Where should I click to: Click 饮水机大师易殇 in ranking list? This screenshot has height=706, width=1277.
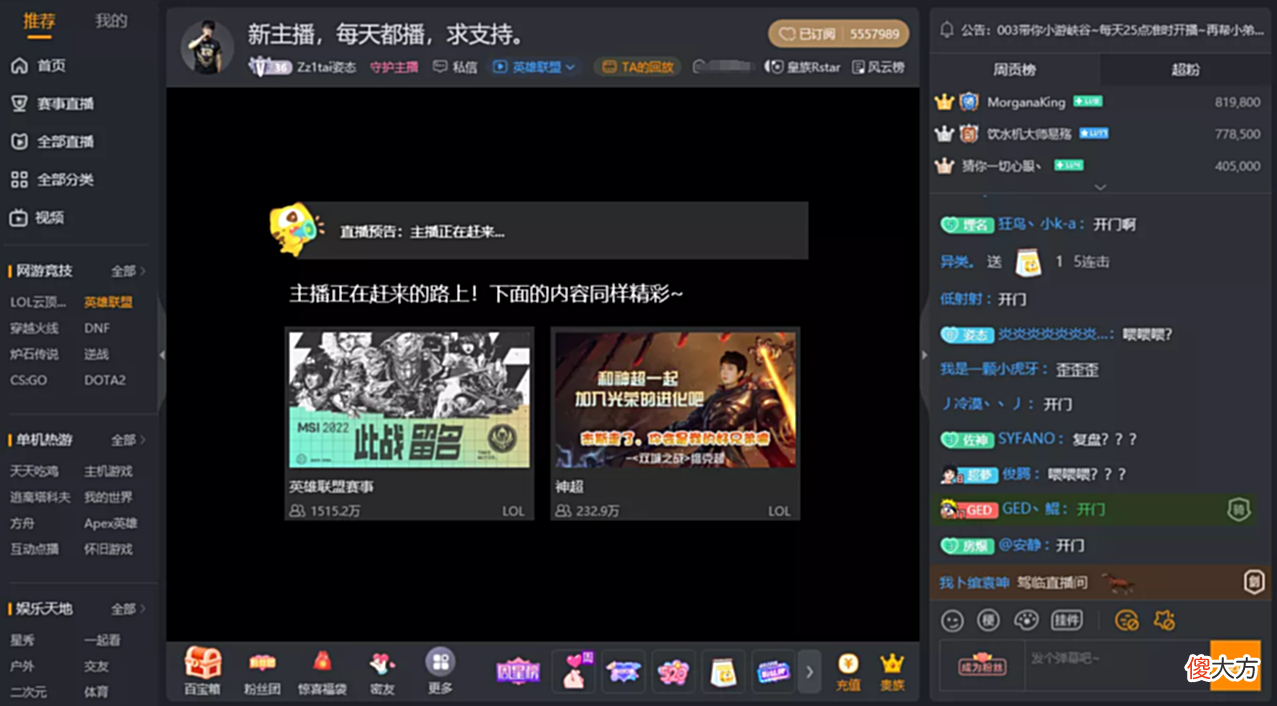tap(1029, 133)
